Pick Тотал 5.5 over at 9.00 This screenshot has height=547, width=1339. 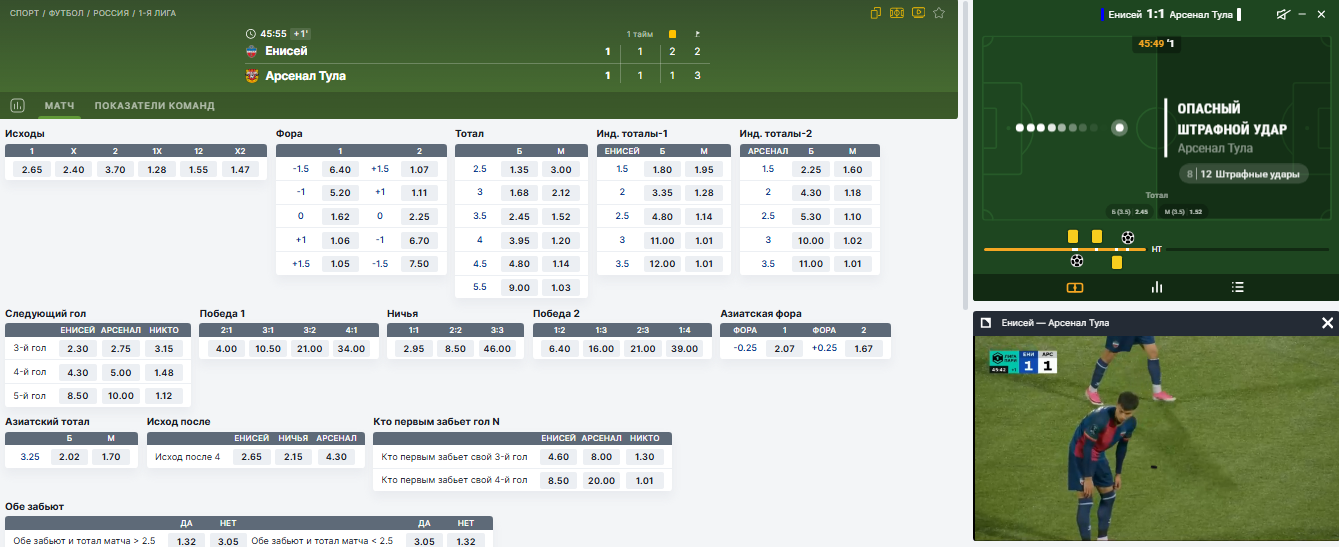point(519,288)
